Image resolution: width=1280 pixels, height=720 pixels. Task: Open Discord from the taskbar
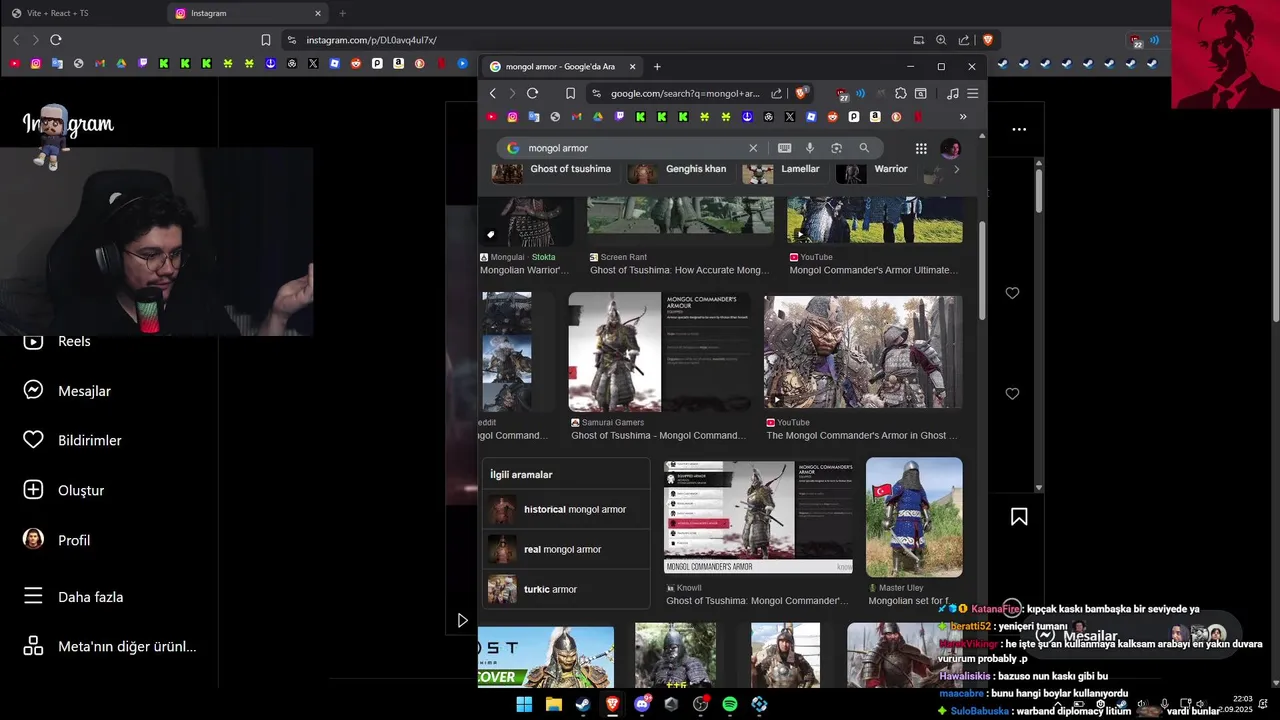pos(642,704)
